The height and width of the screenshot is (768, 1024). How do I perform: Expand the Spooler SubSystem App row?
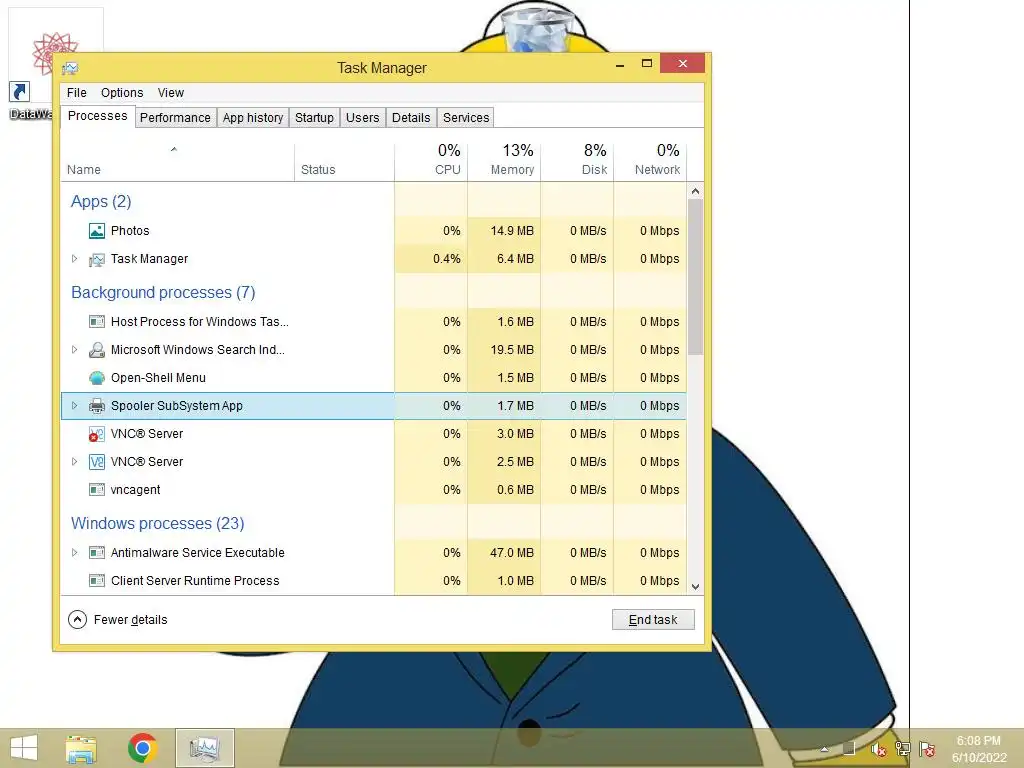tap(74, 406)
